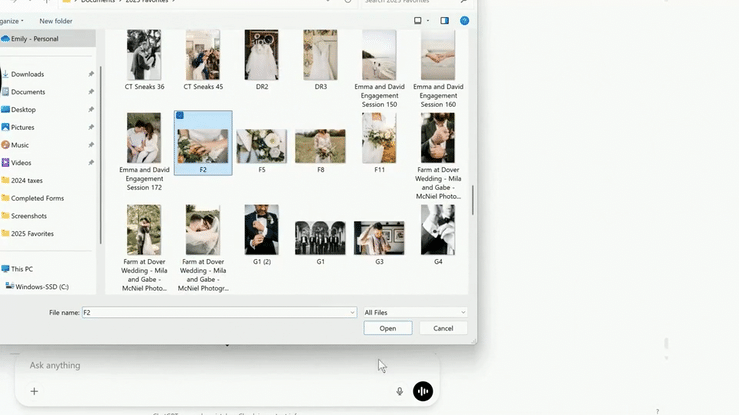Select the F5 flower photo
The image size is (739, 415).
(262, 146)
